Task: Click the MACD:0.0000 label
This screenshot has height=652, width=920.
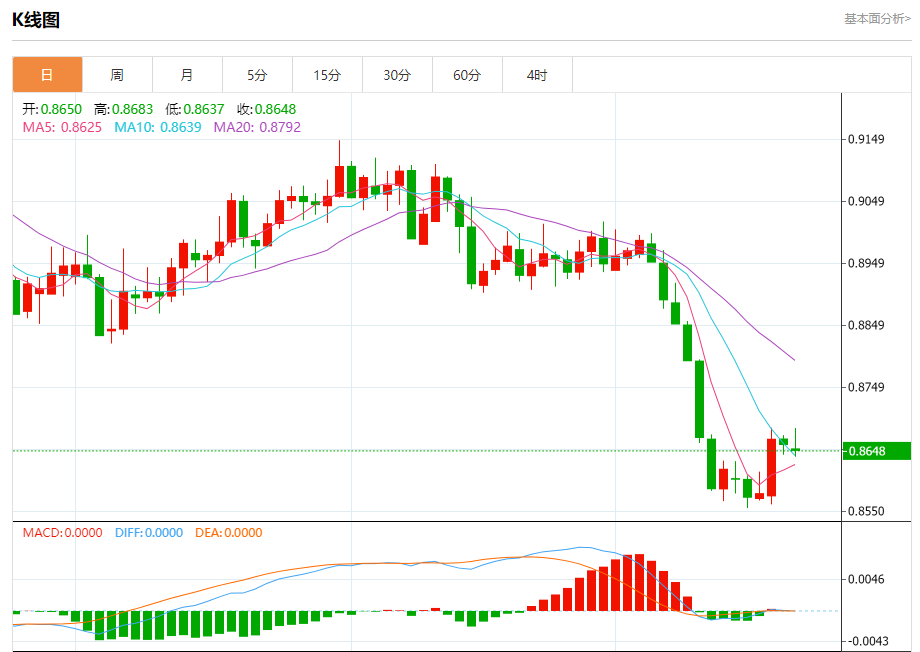Action: click(x=62, y=533)
